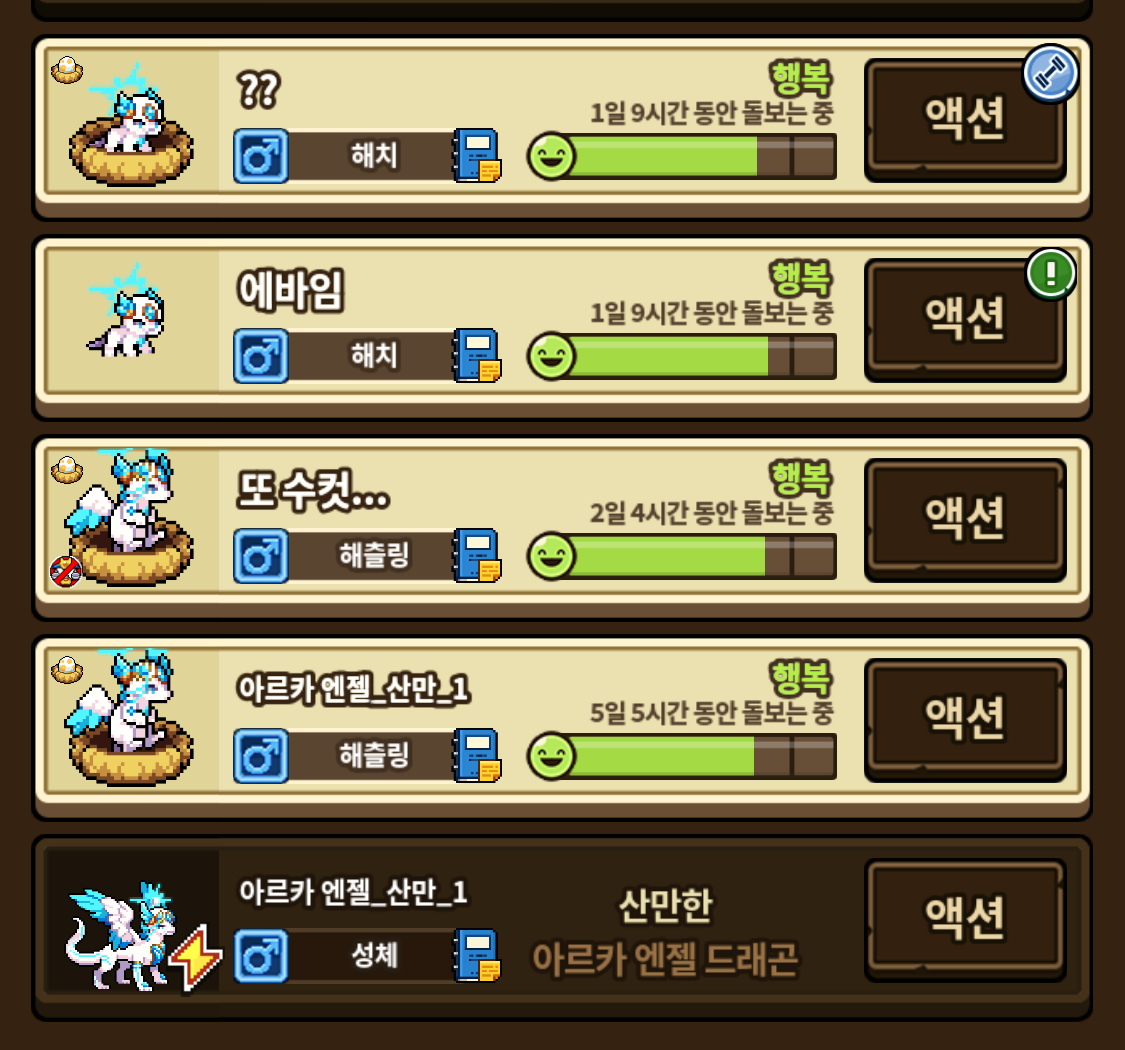
Task: Select the adult 아르카 엔젤 dragon thumbnail
Action: tap(131, 922)
